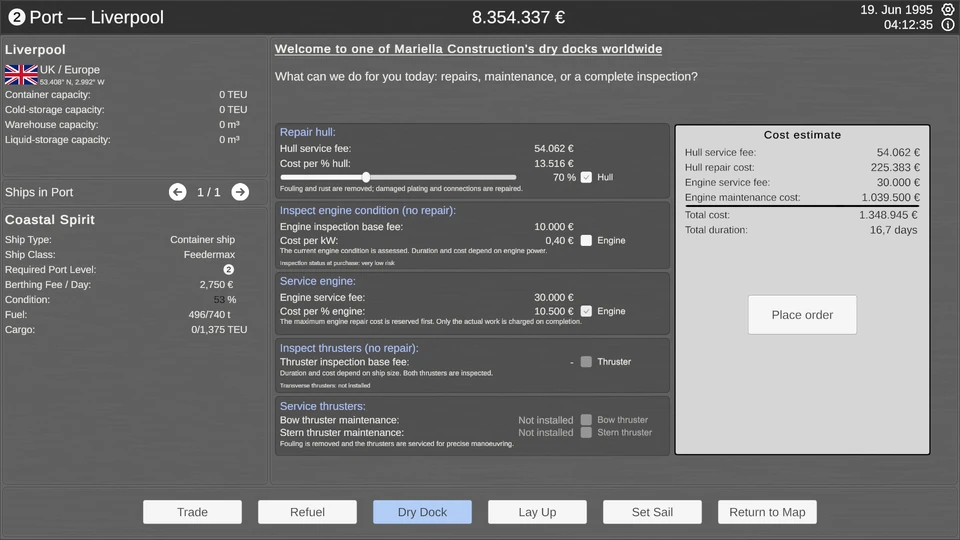Toggle the Hull repair checkbox
Screen dimensions: 960x540
click(586, 178)
